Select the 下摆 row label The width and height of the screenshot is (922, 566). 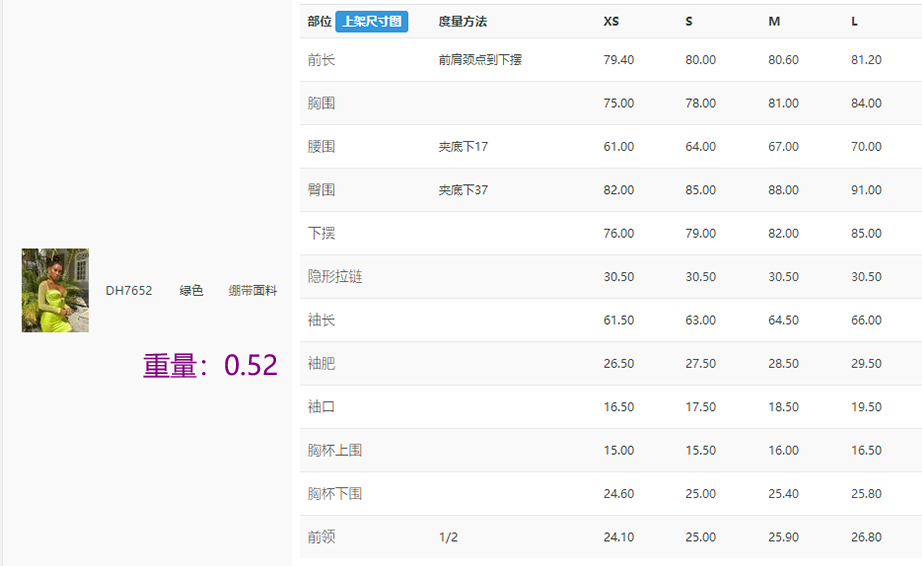tap(321, 233)
